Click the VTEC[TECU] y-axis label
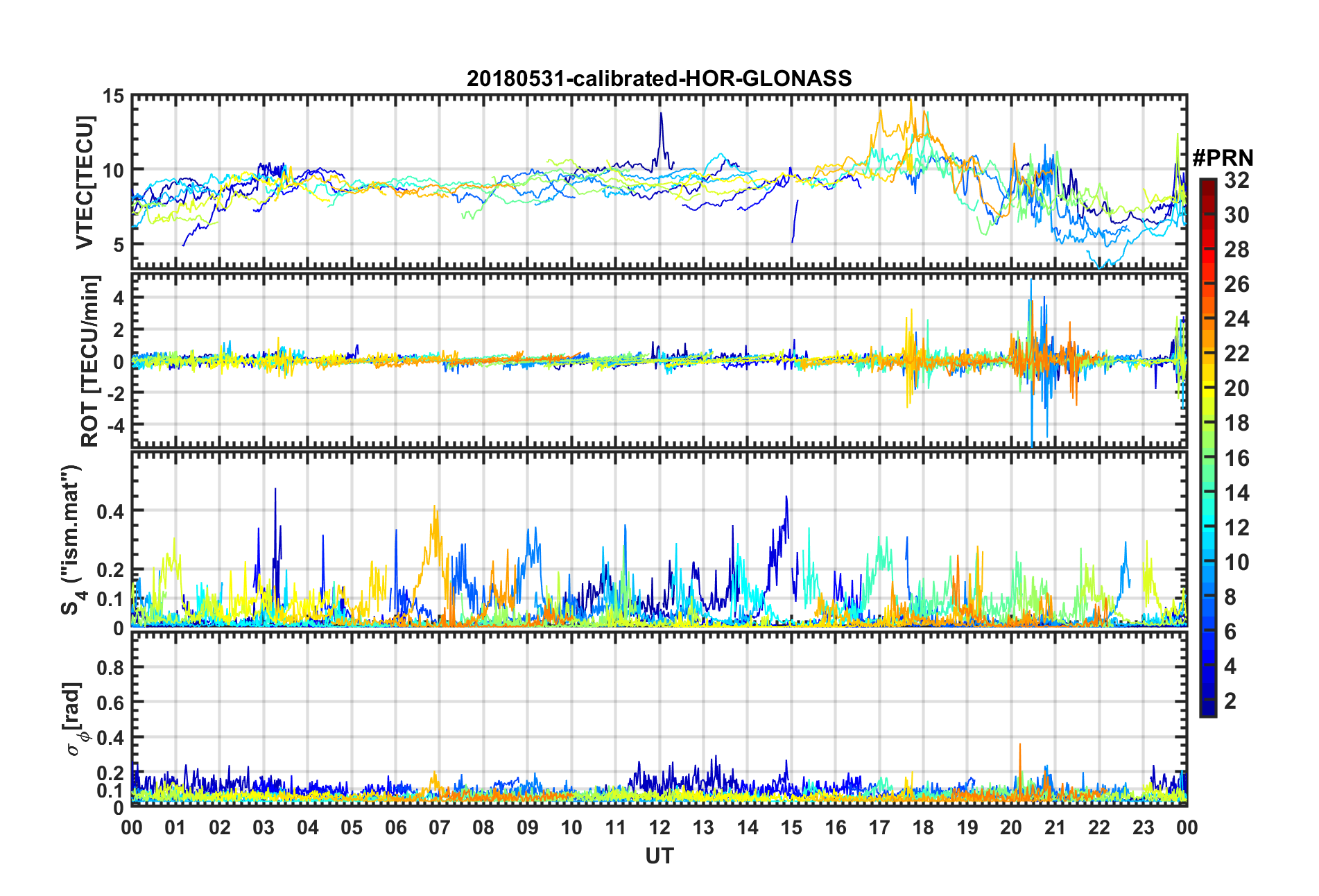 (85, 182)
